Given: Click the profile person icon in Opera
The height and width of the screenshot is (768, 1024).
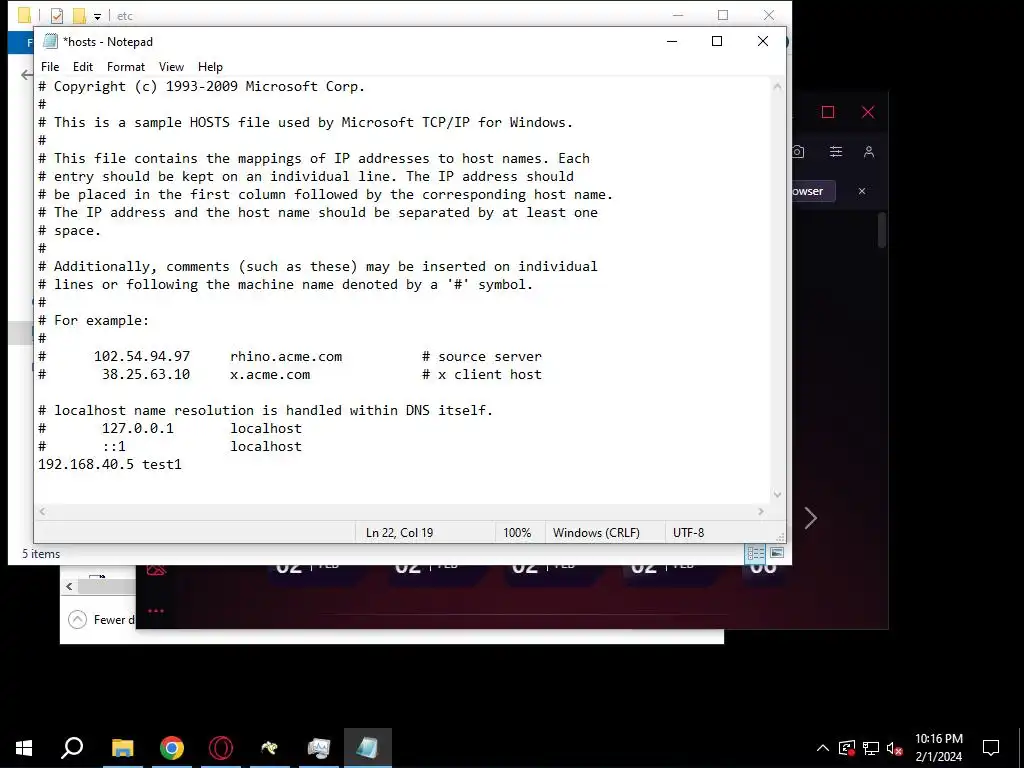Looking at the screenshot, I should [x=869, y=152].
